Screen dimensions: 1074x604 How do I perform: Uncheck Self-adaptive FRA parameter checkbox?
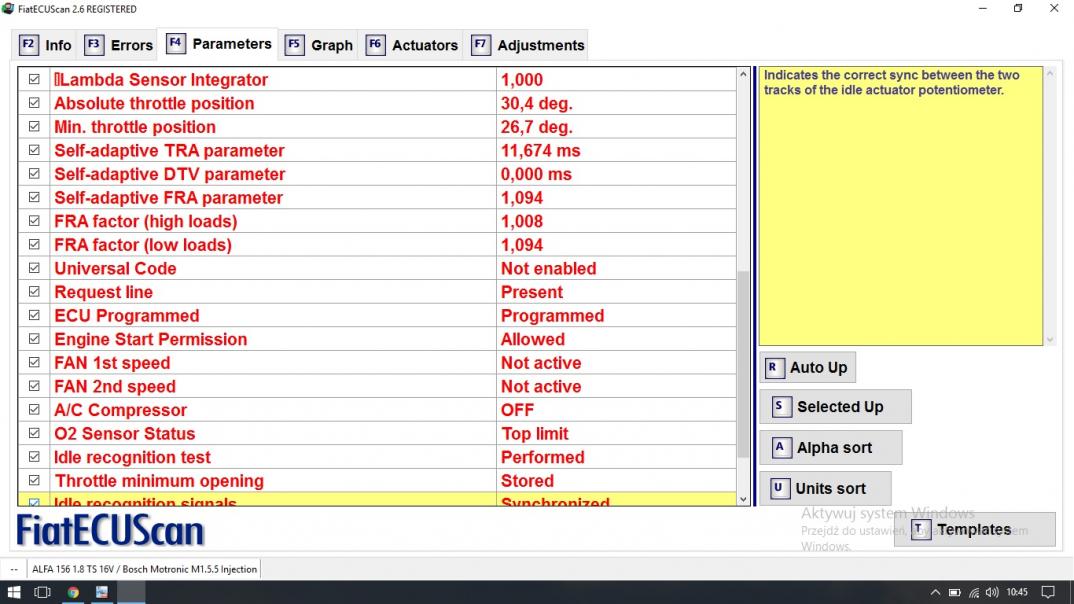point(34,197)
